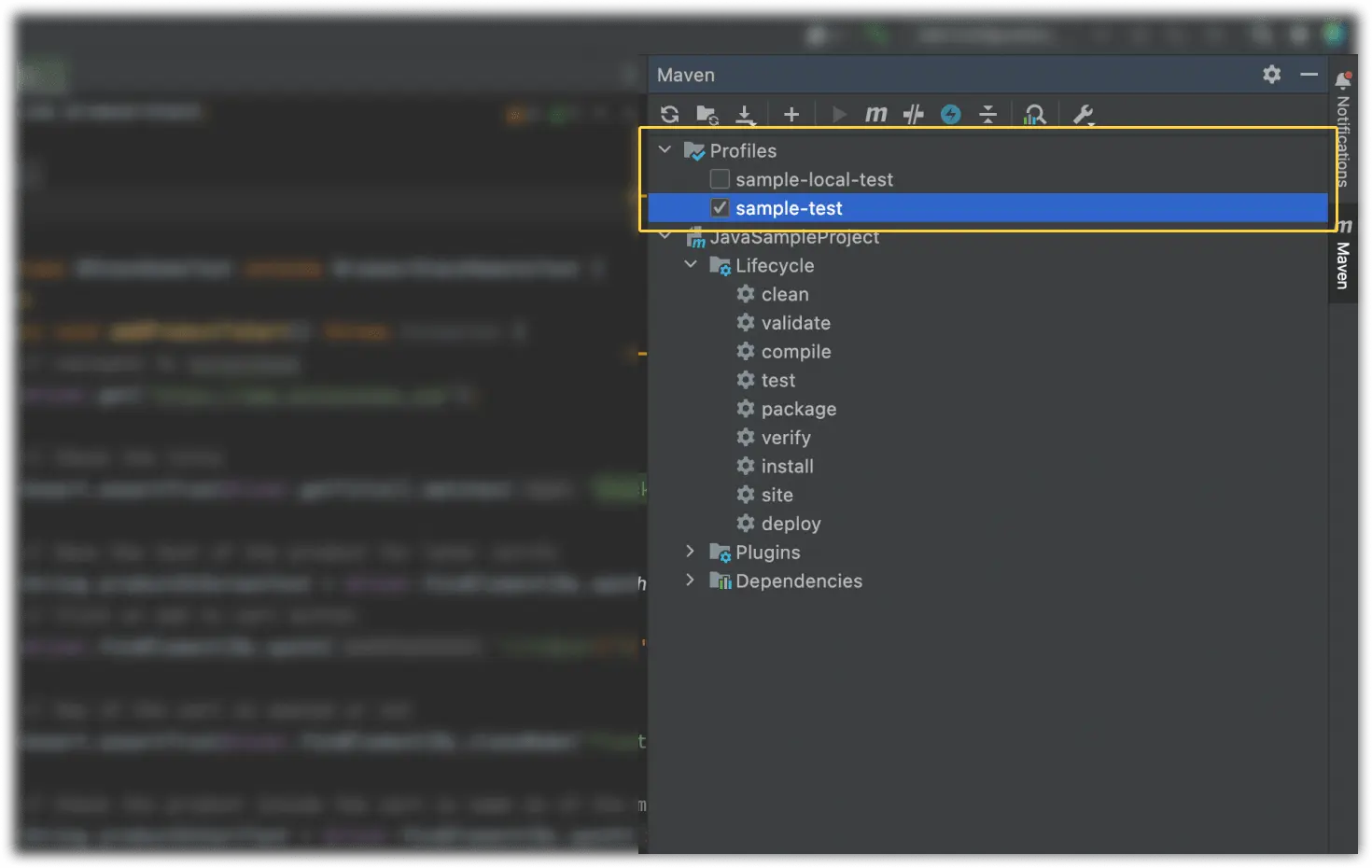Show Maven dependencies diagram icon
Viewport: 1372px width, 868px height.
pyautogui.click(x=1034, y=115)
